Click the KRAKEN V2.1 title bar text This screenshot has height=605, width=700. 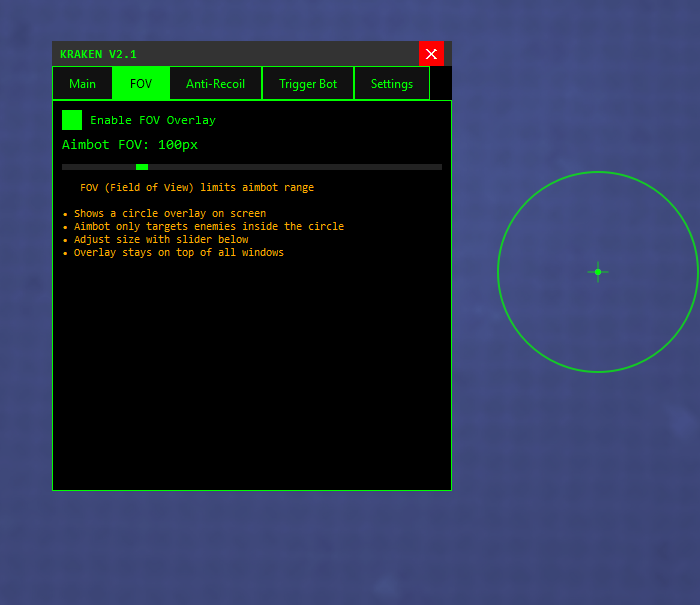tap(98, 54)
